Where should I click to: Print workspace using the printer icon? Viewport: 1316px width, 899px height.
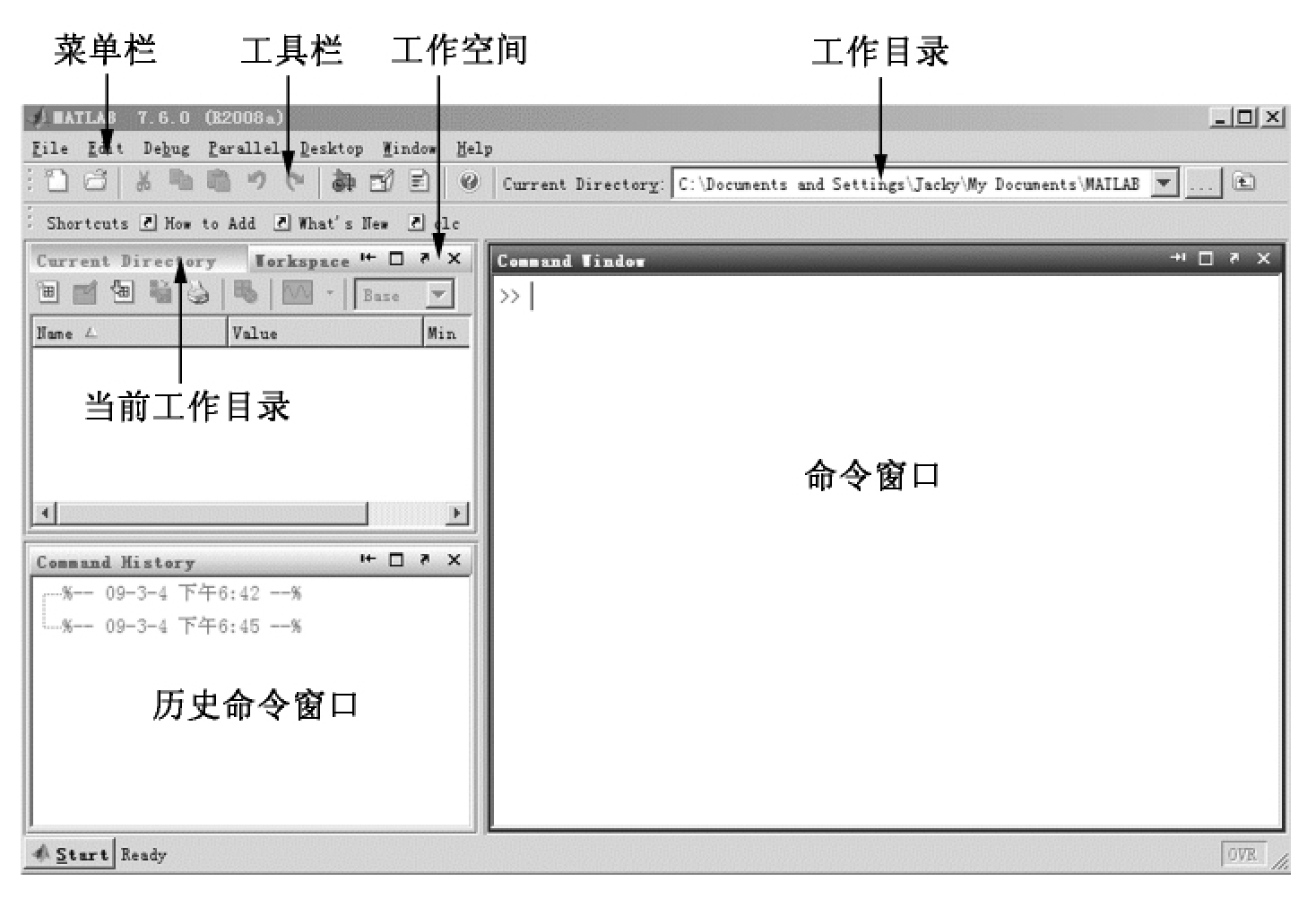(x=197, y=292)
